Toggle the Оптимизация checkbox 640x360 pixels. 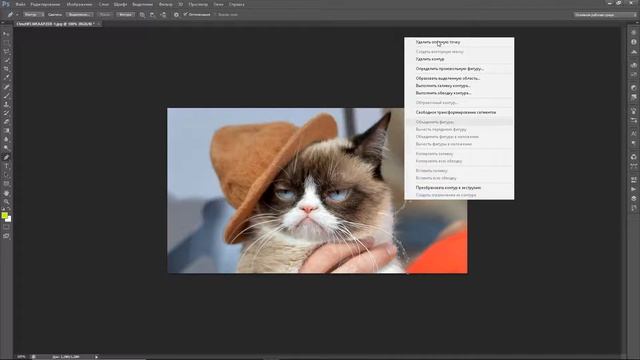point(185,14)
